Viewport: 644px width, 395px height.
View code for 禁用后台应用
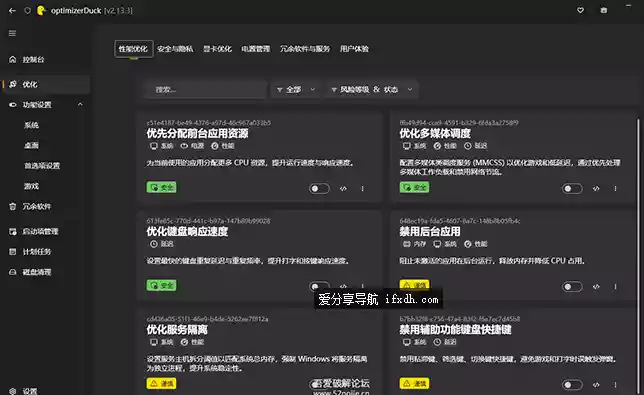[x=596, y=287]
